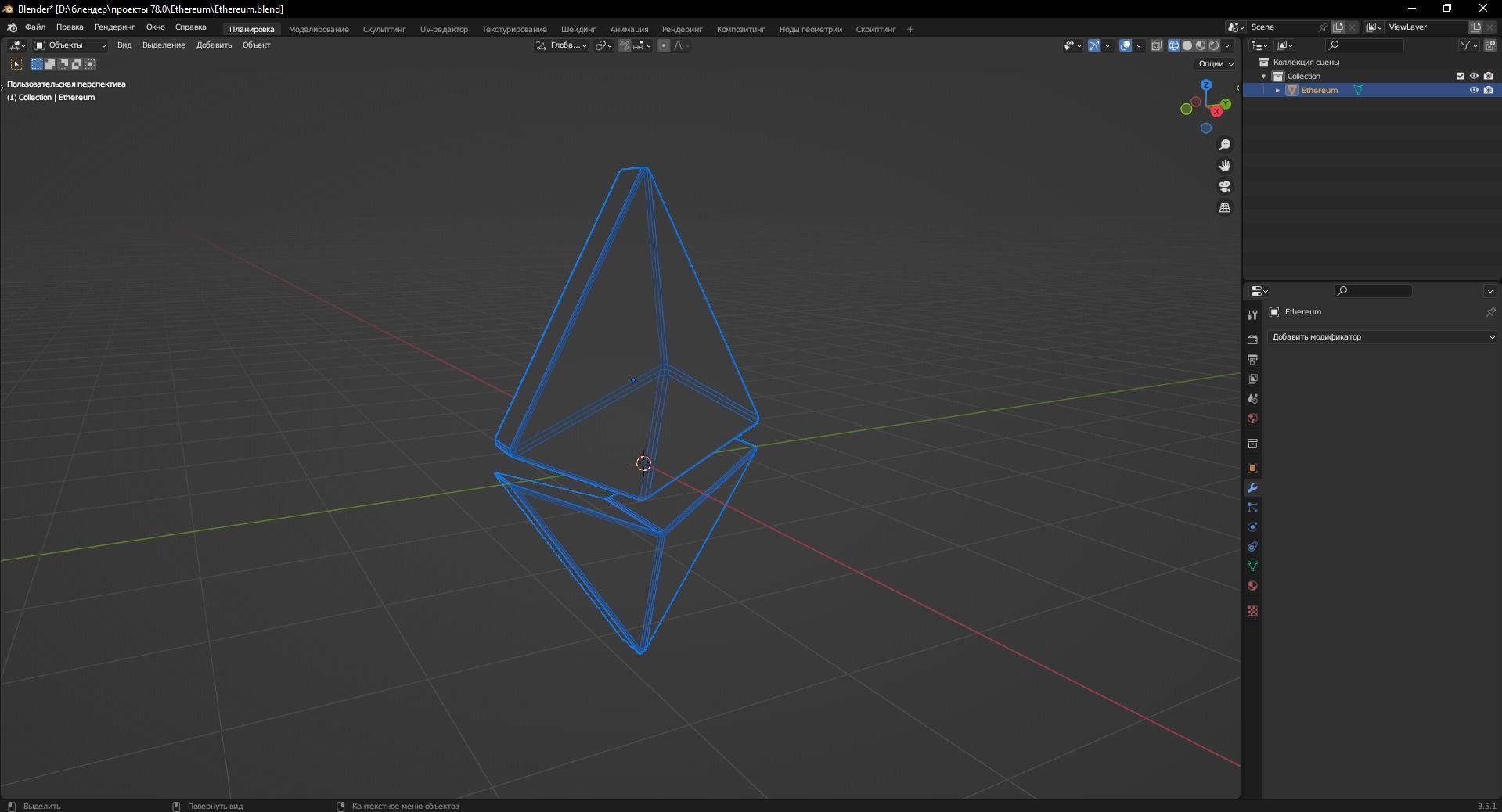
Task: Open the Добавить модификатор dropdown
Action: 1382,337
